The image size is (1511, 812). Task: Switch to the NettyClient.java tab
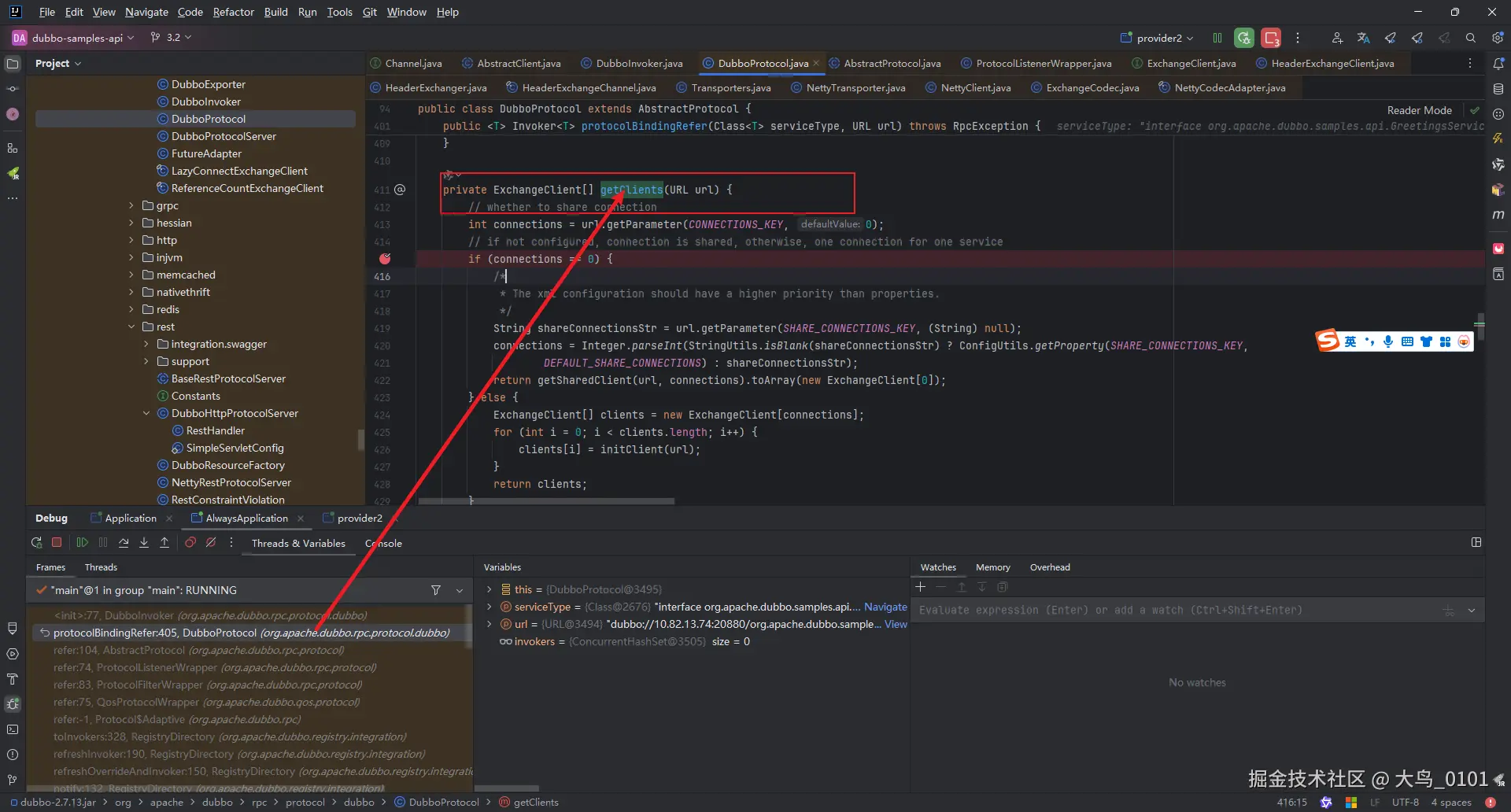click(x=968, y=88)
